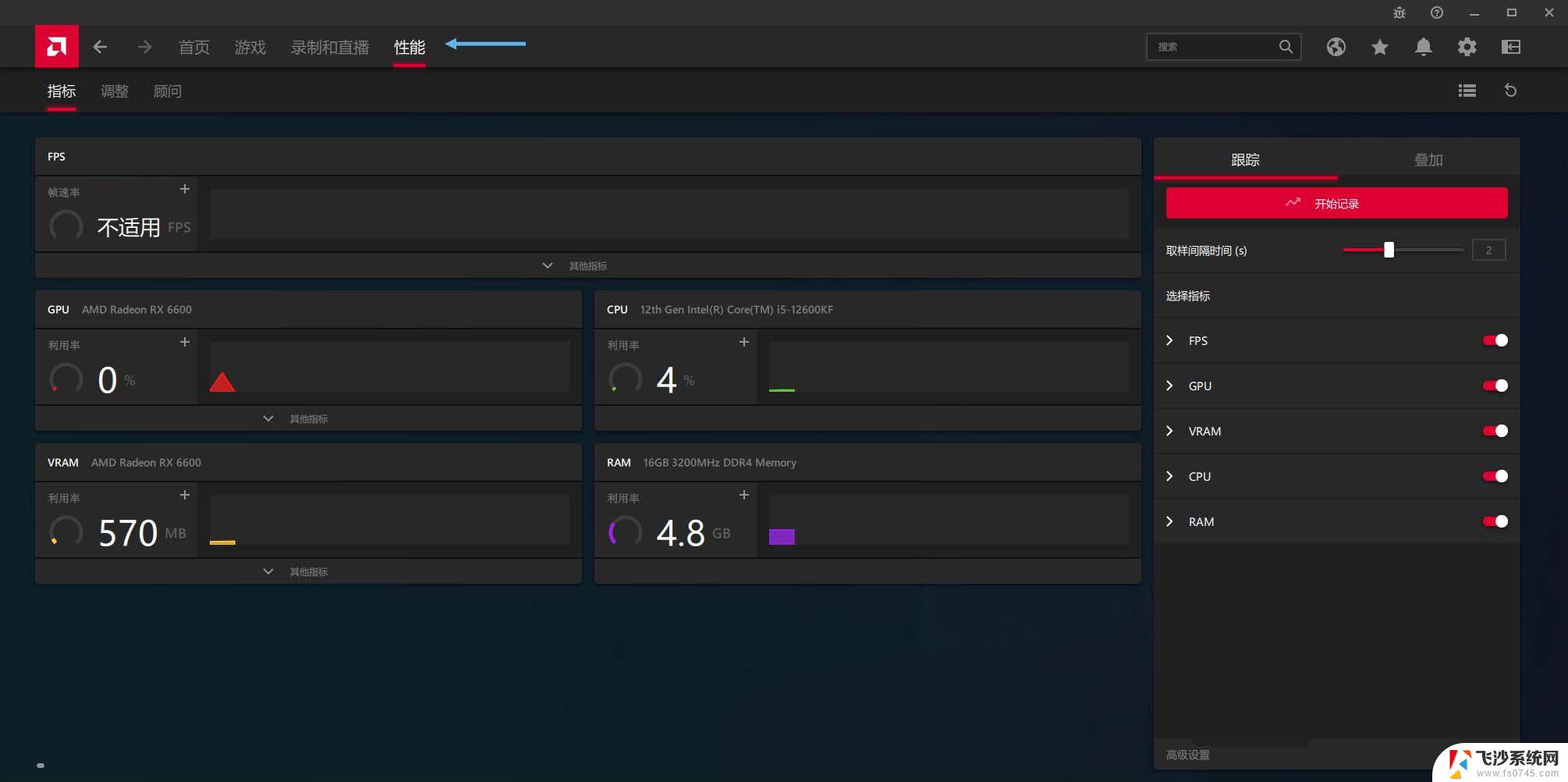Select the 性能 tab
The width and height of the screenshot is (1568, 782).
point(410,47)
